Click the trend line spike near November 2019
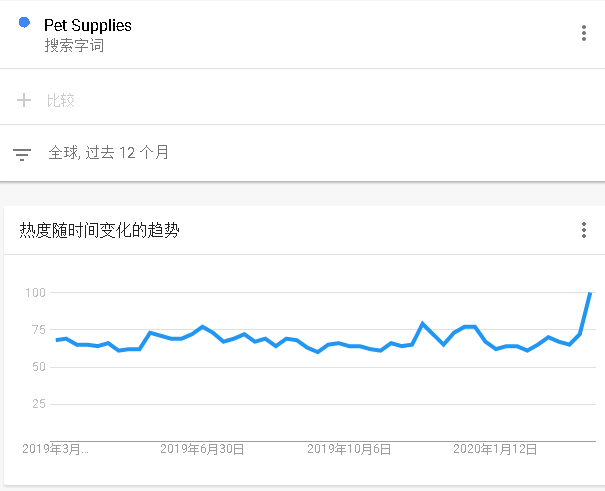 click(x=423, y=323)
